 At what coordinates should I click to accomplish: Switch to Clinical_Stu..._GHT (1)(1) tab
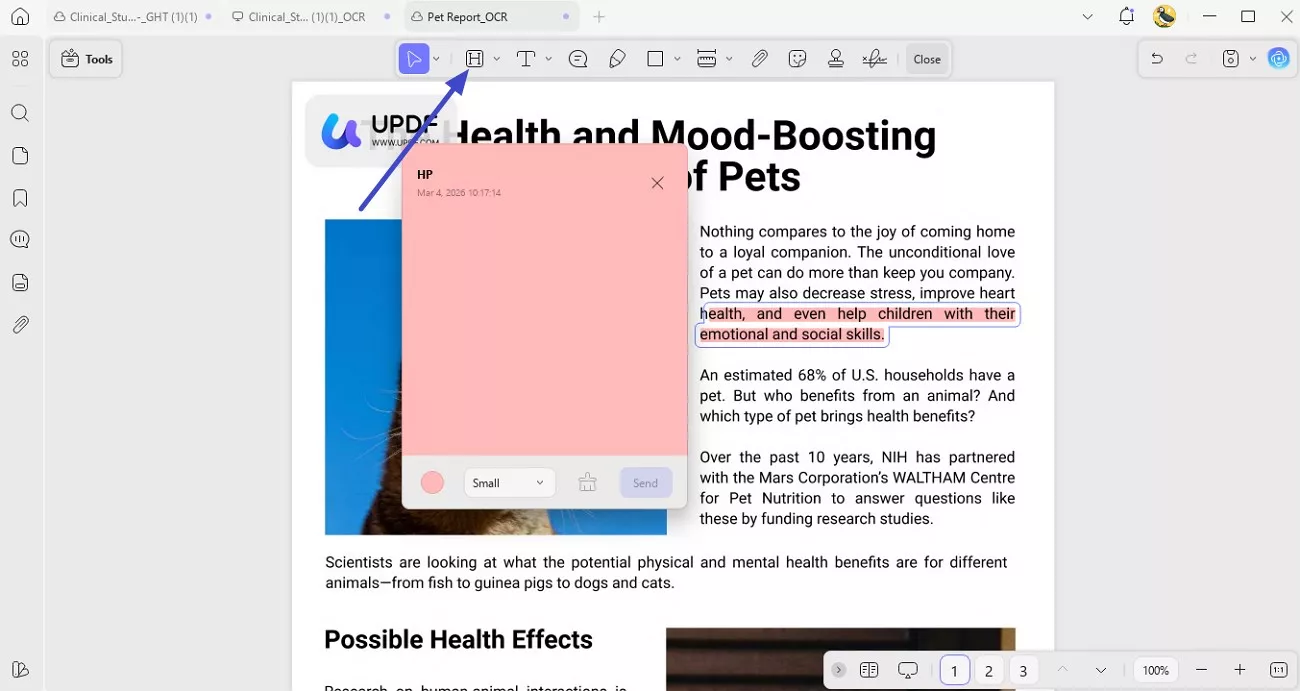pos(133,17)
